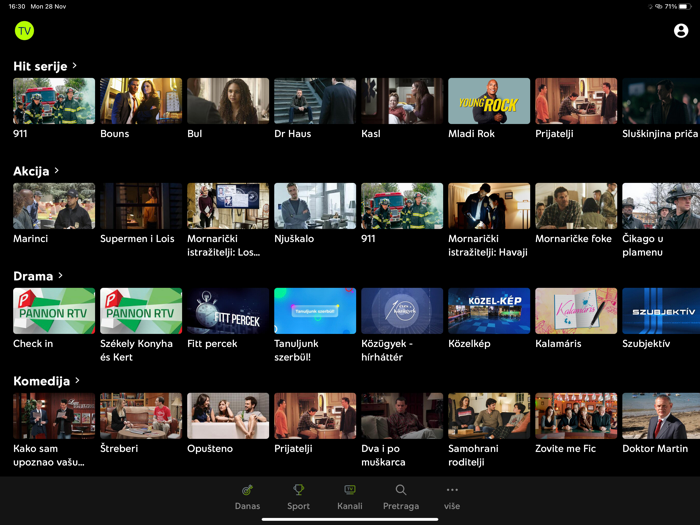The height and width of the screenshot is (525, 700).
Task: Open Kalamáris thumbnail
Action: tap(576, 311)
